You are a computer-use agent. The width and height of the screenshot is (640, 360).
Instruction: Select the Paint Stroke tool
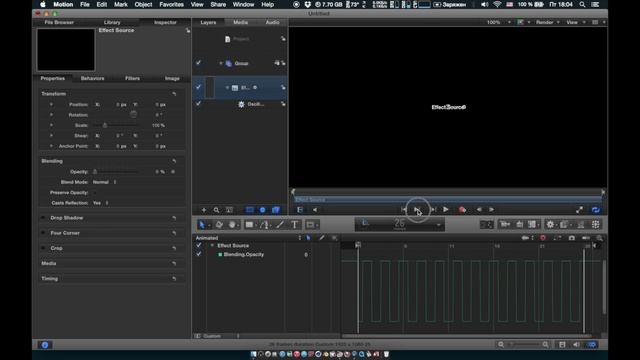click(280, 224)
